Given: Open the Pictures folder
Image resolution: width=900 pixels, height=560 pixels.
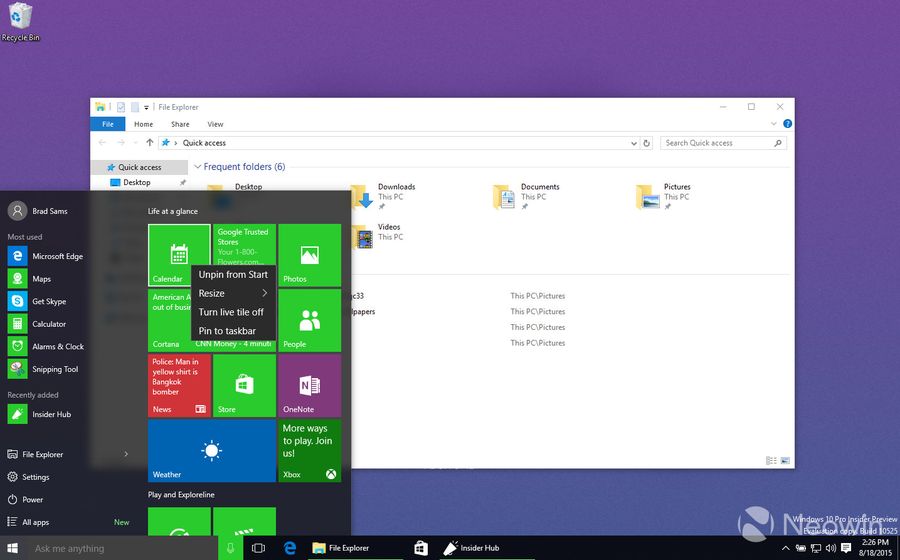Looking at the screenshot, I should coord(664,196).
